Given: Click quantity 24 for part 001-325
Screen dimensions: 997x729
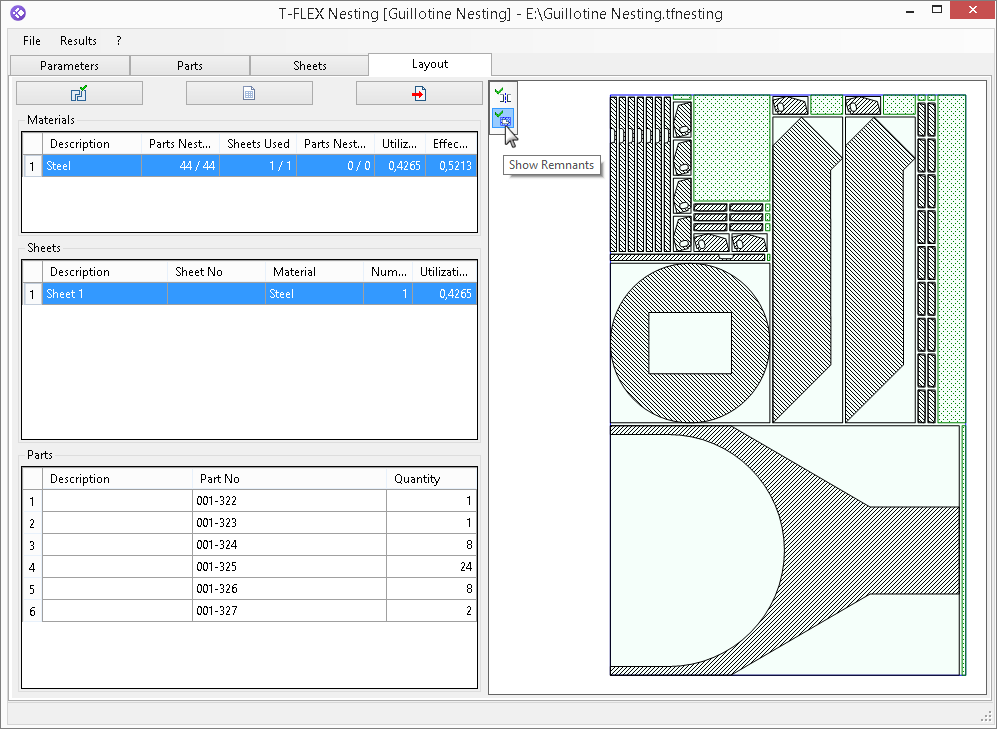Looking at the screenshot, I should (431, 567).
